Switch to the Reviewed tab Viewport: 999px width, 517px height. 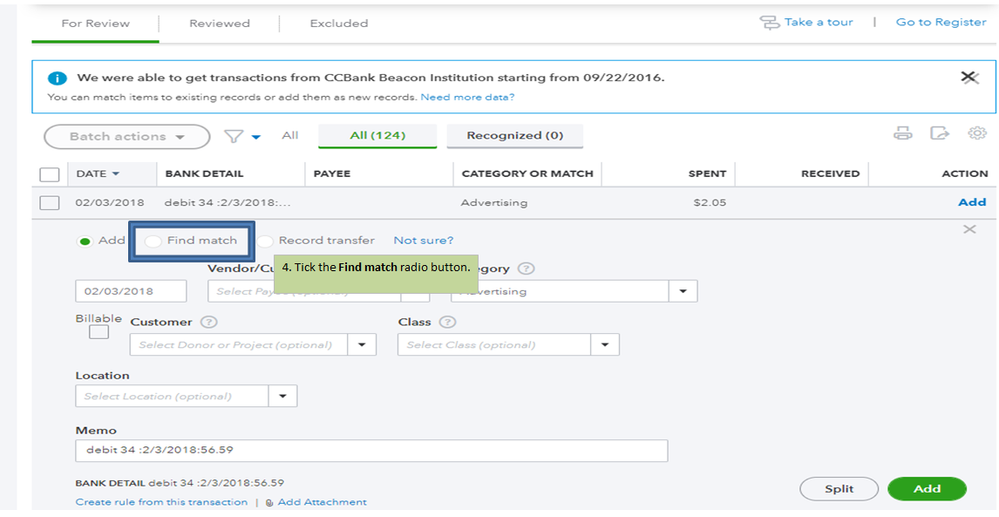coord(219,23)
